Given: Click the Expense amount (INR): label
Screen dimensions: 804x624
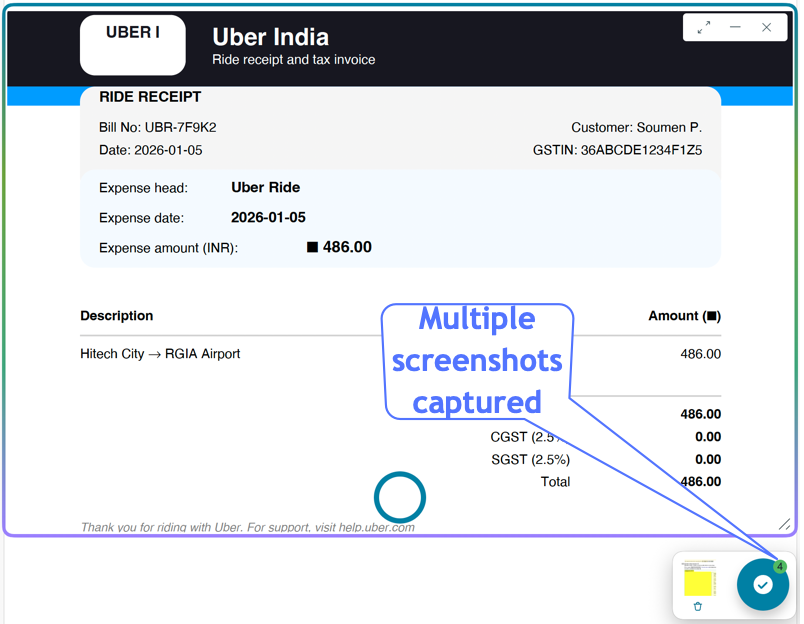Looking at the screenshot, I should 168,248.
